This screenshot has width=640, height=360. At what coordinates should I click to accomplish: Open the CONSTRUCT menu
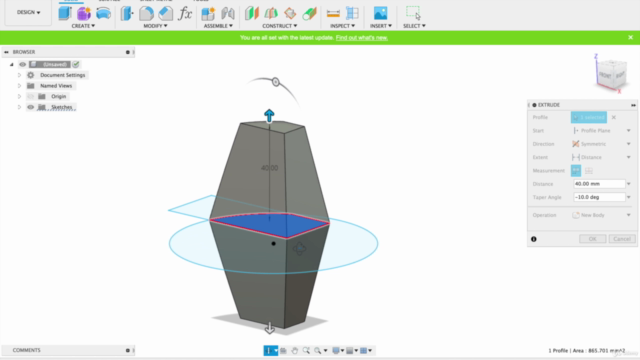coord(280,26)
